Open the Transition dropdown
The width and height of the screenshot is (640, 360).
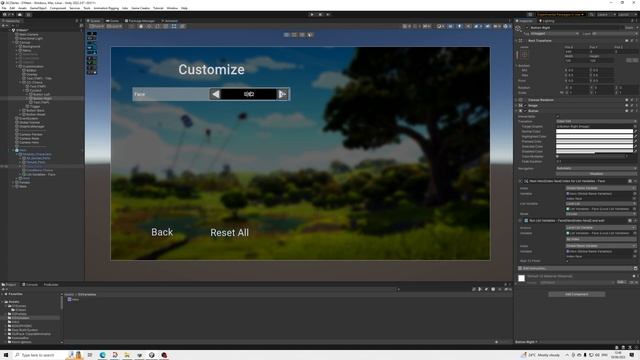tap(596, 121)
